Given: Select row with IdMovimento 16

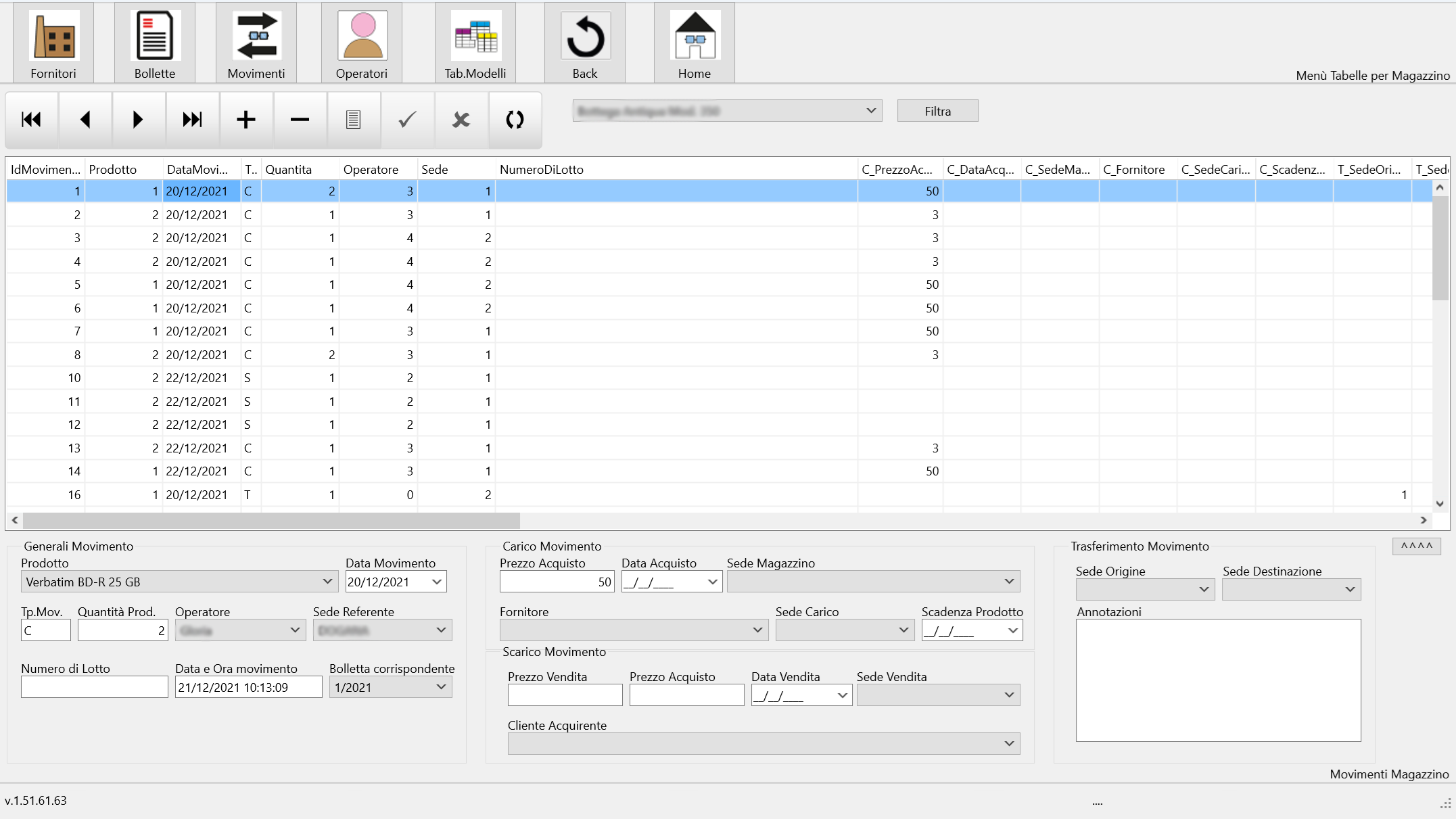Looking at the screenshot, I should 720,495.
